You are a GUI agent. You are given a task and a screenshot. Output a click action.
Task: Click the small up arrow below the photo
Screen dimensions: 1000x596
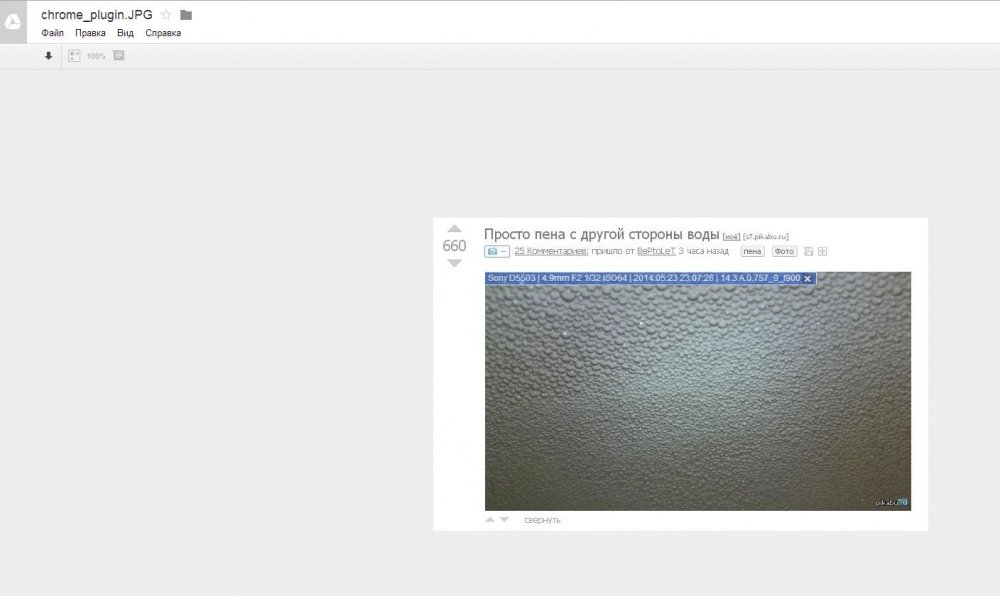click(490, 520)
